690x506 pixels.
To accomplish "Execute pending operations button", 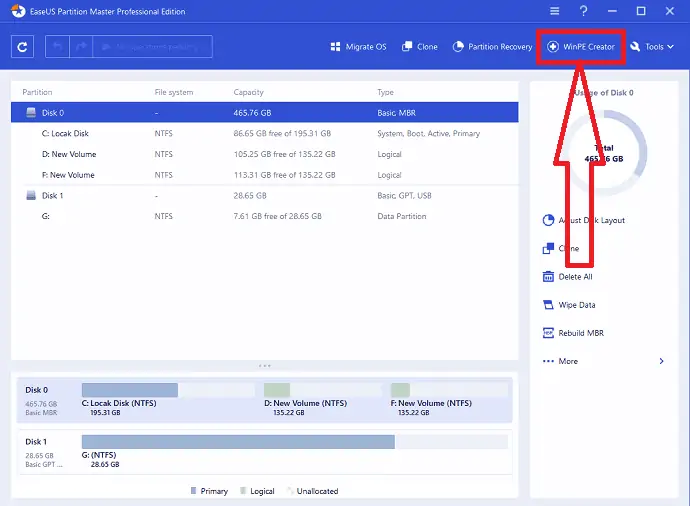I will tap(153, 47).
